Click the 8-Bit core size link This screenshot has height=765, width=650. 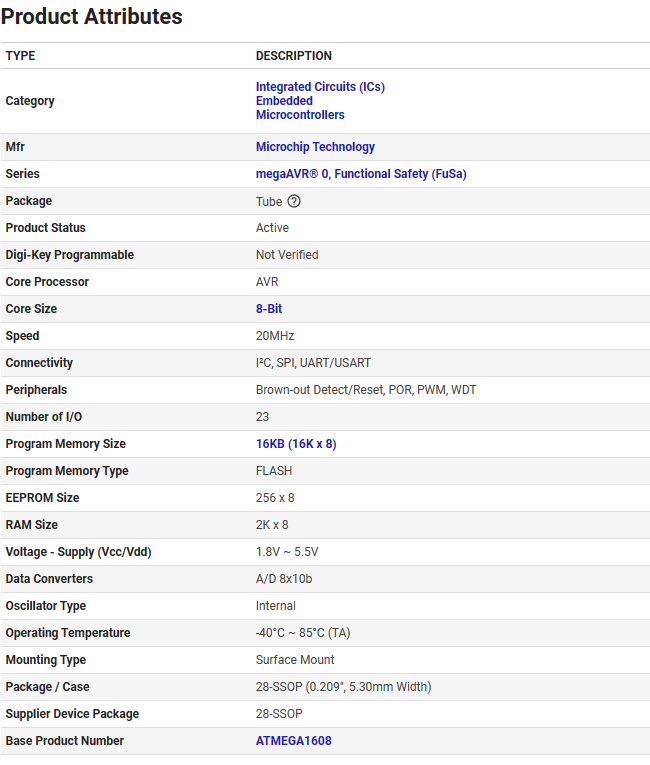[x=269, y=309]
